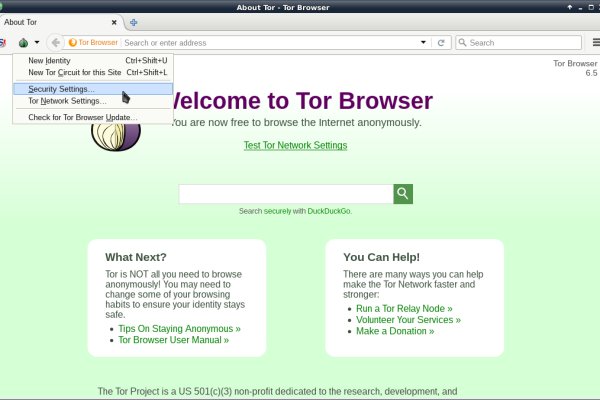Reload the page with the refresh icon
600x400 pixels.
pyautogui.click(x=441, y=43)
